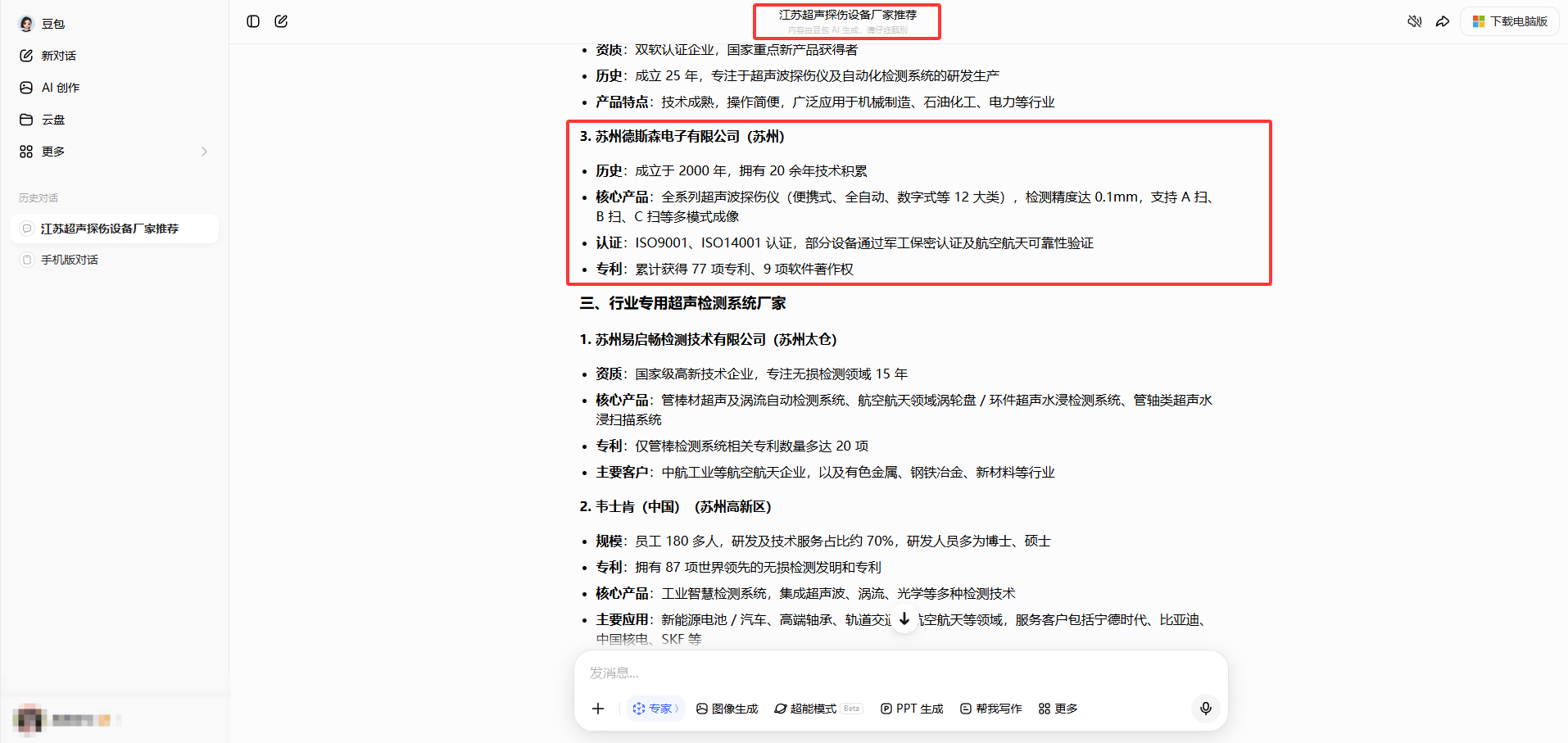The width and height of the screenshot is (1568, 743).
Task: Jump to the bottom with the down arrow button
Action: click(904, 619)
